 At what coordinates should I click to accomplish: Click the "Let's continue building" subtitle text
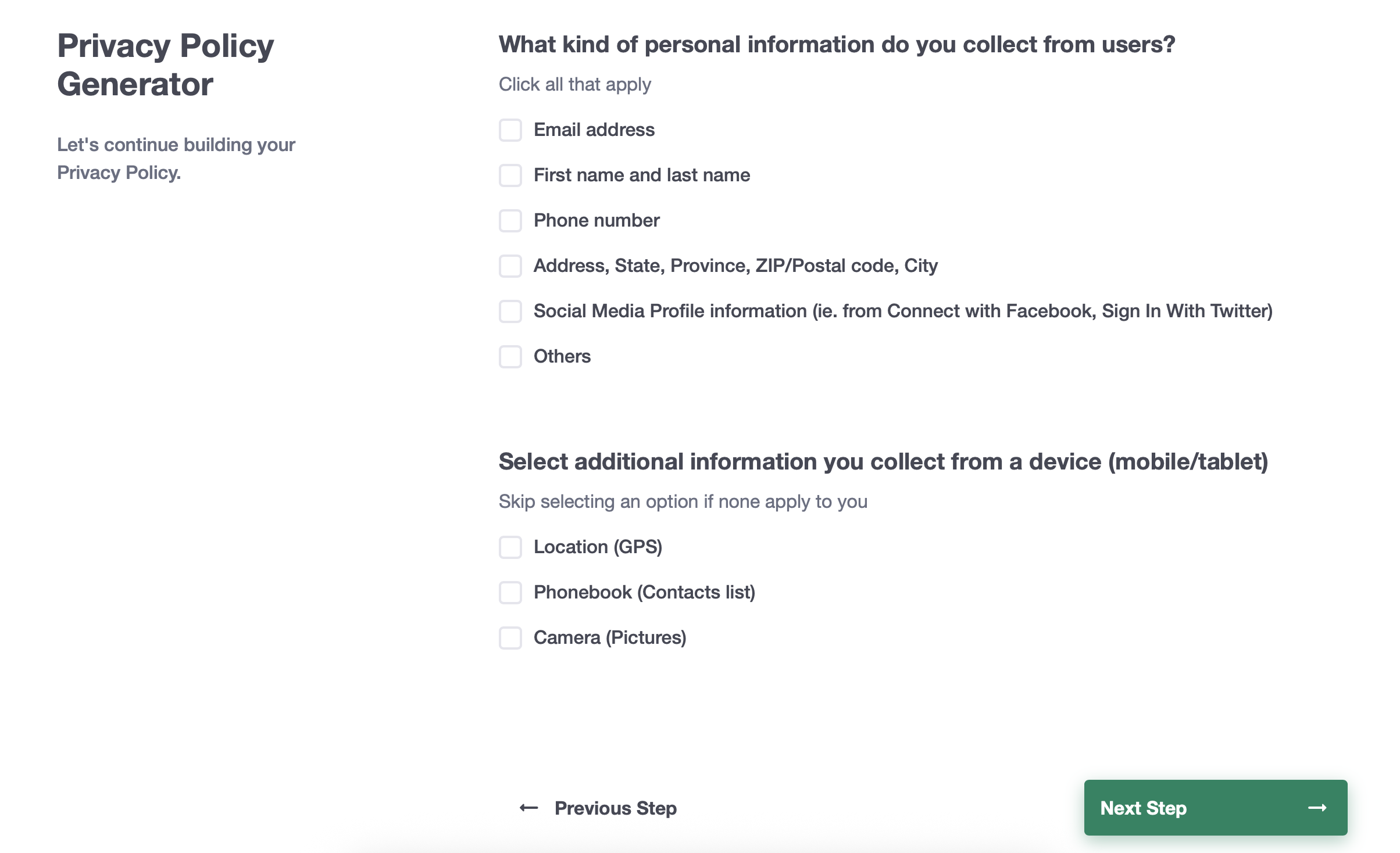[176, 159]
